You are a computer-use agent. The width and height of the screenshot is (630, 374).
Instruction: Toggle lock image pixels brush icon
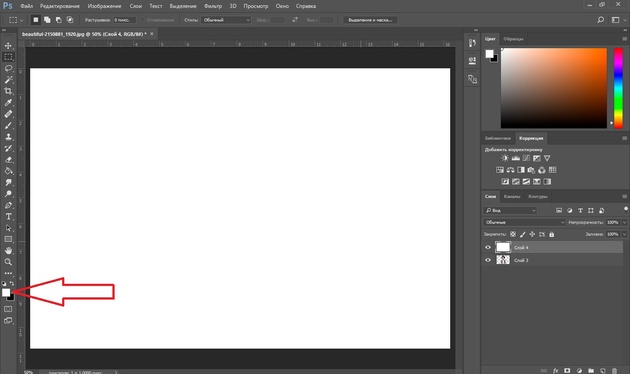[522, 234]
